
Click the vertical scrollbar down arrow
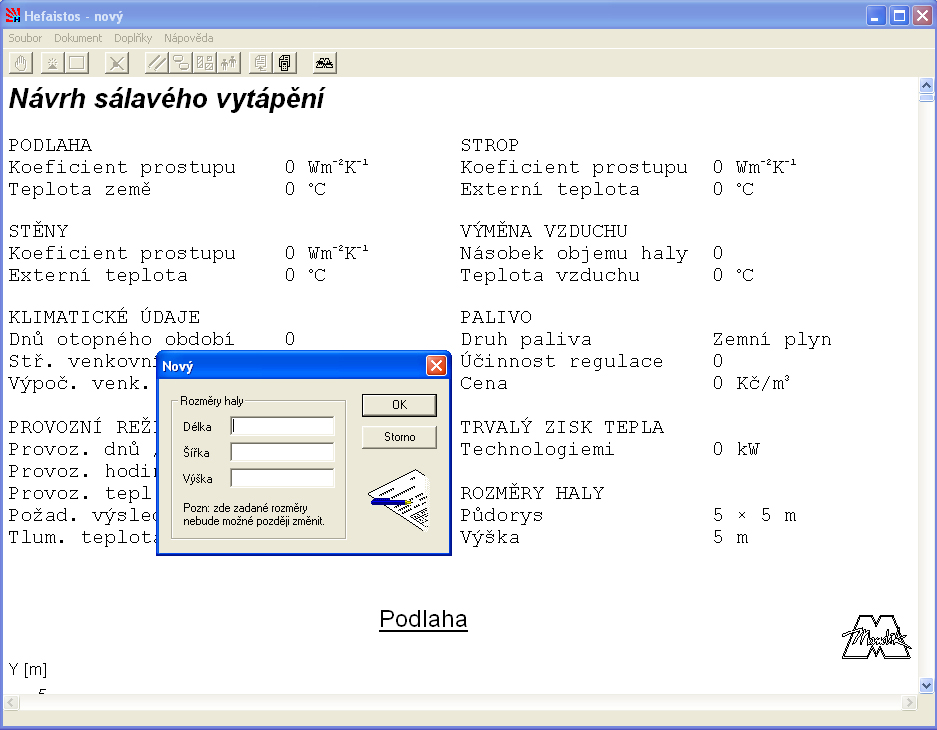[926, 686]
